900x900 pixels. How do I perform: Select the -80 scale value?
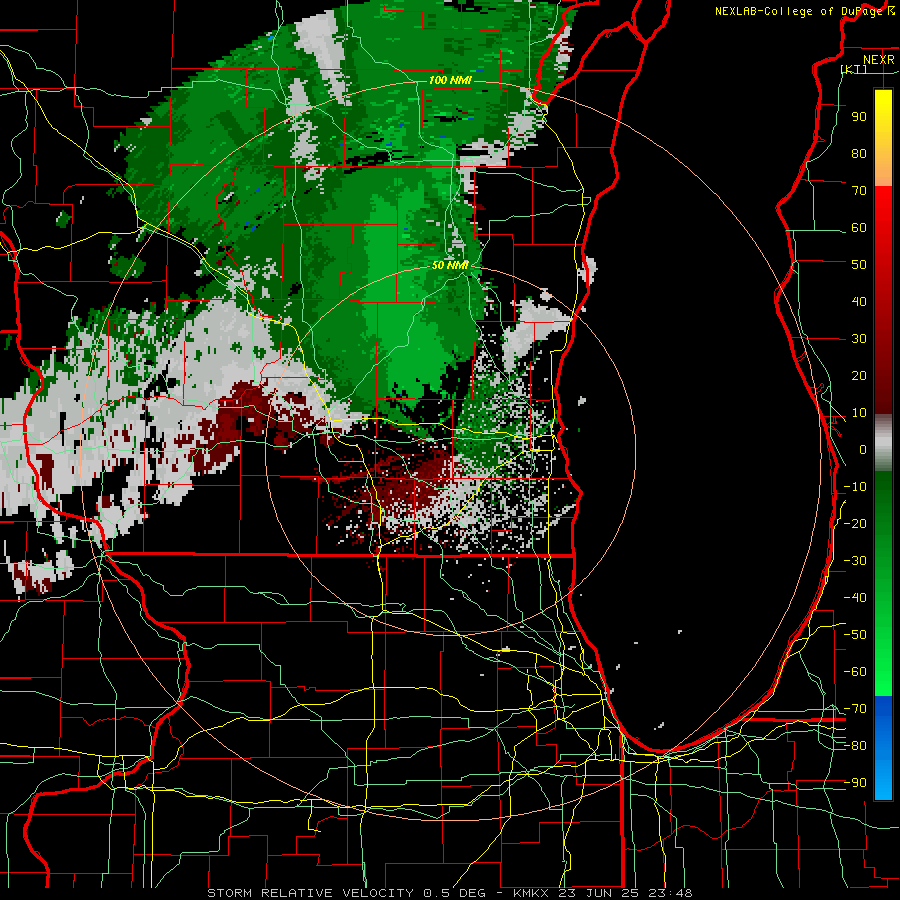[855, 746]
